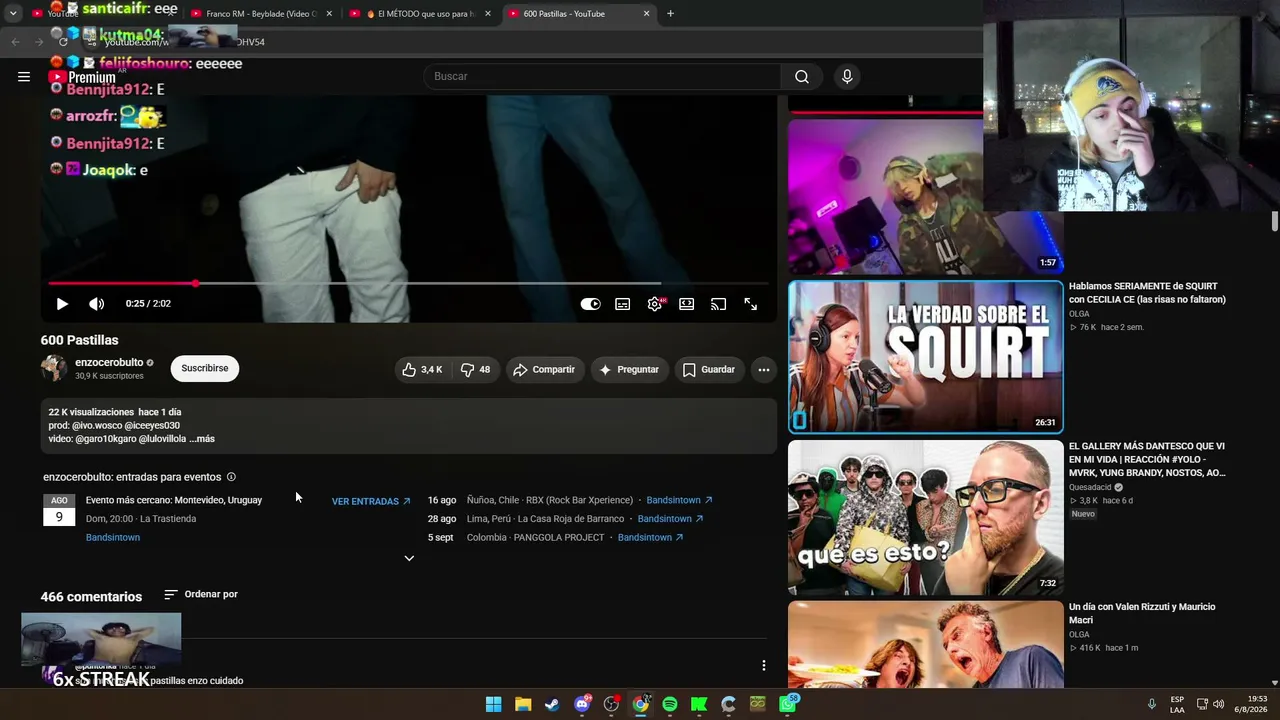Open WhatsApp from the taskbar
Image resolution: width=1280 pixels, height=720 pixels.
pyautogui.click(x=787, y=704)
